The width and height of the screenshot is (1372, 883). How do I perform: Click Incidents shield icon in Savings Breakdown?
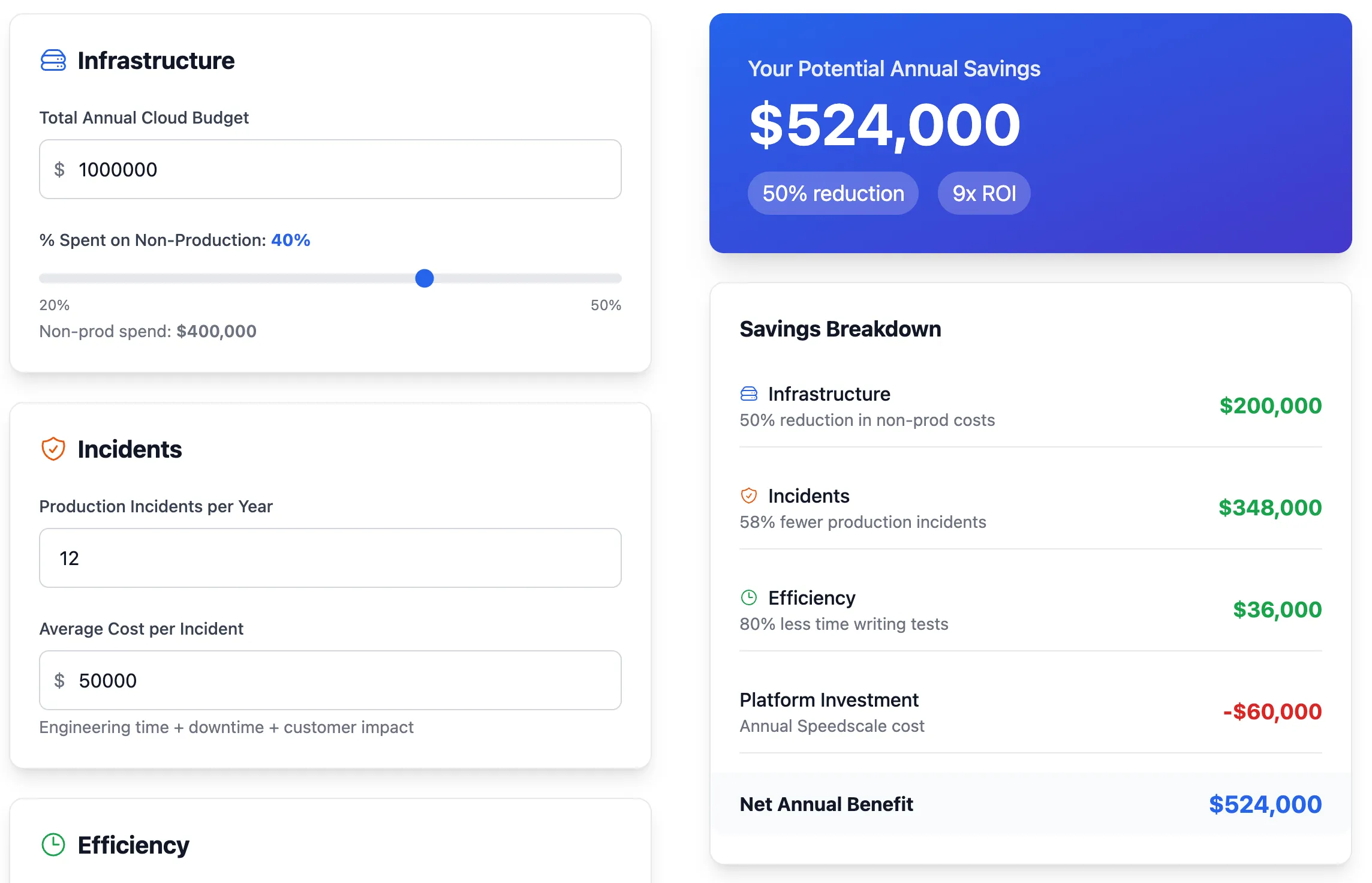[748, 495]
